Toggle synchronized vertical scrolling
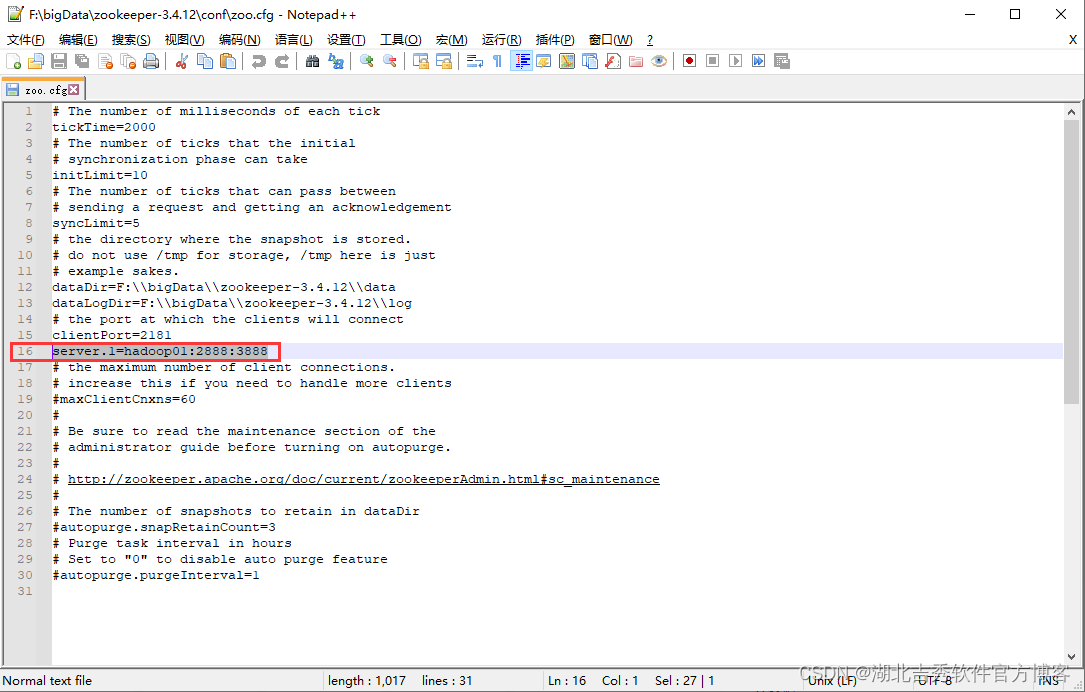 point(421,62)
